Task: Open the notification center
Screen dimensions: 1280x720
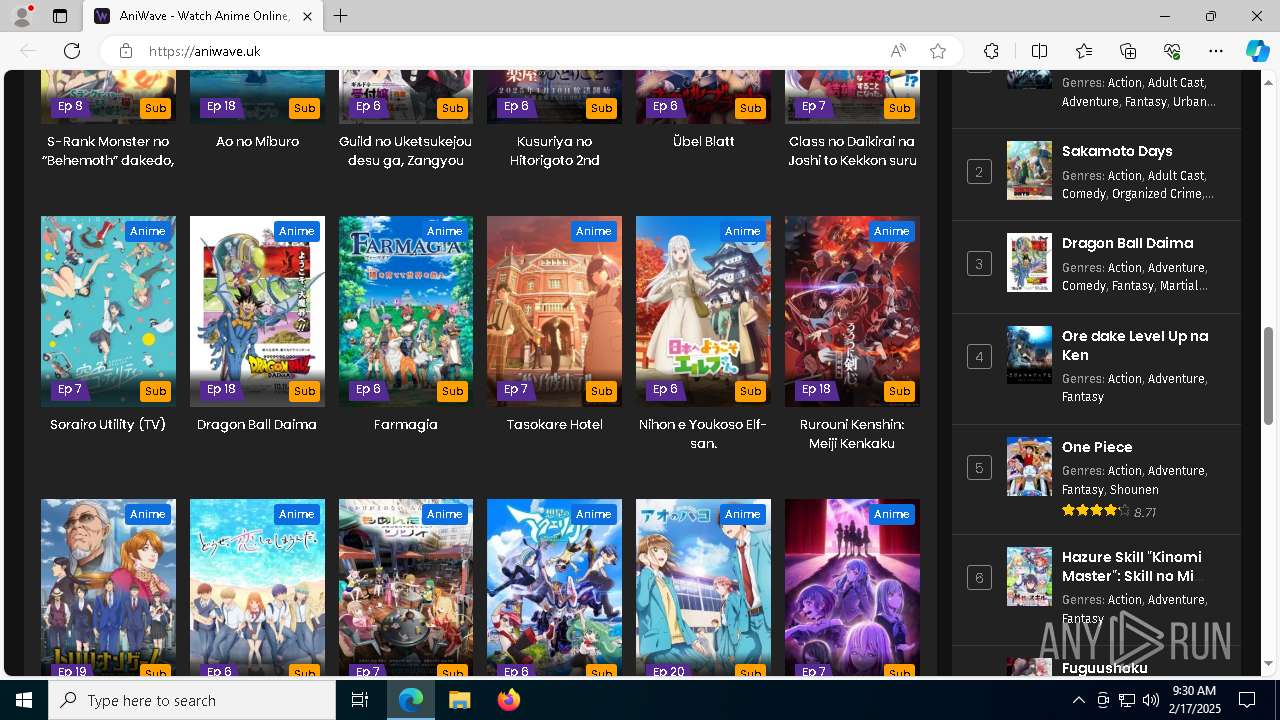Action: click(1247, 700)
